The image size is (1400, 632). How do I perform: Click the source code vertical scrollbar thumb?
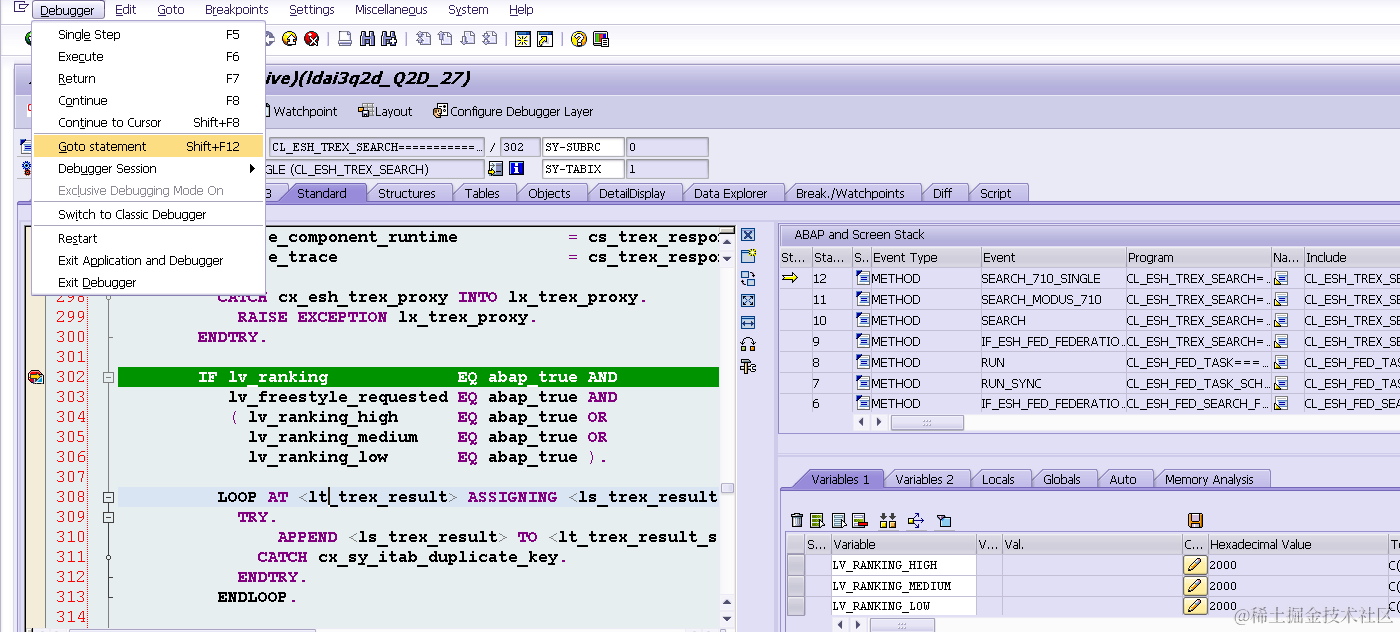(727, 488)
